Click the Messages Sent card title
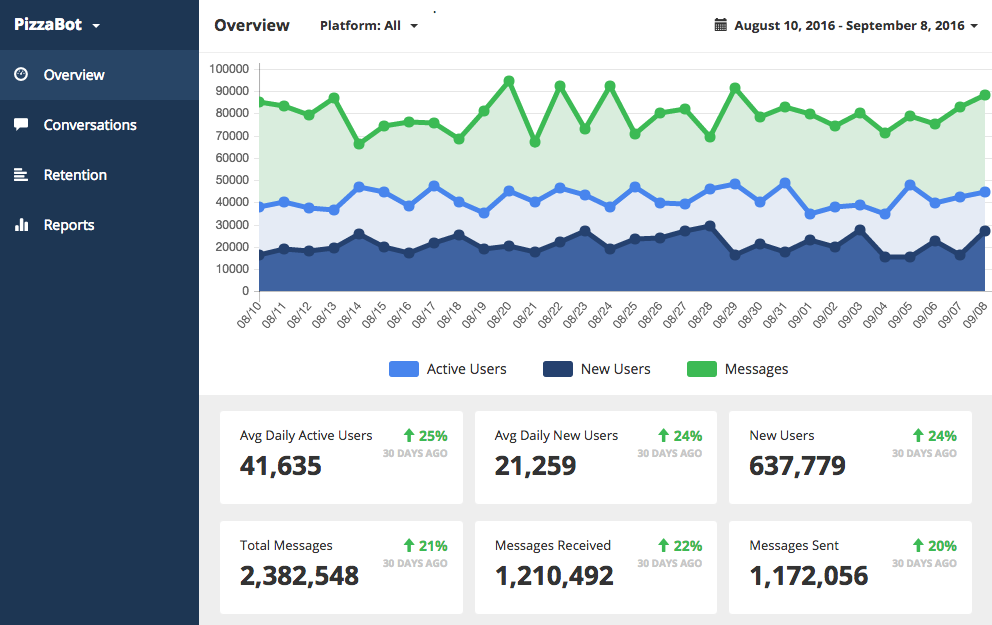Image resolution: width=992 pixels, height=625 pixels. (x=794, y=545)
